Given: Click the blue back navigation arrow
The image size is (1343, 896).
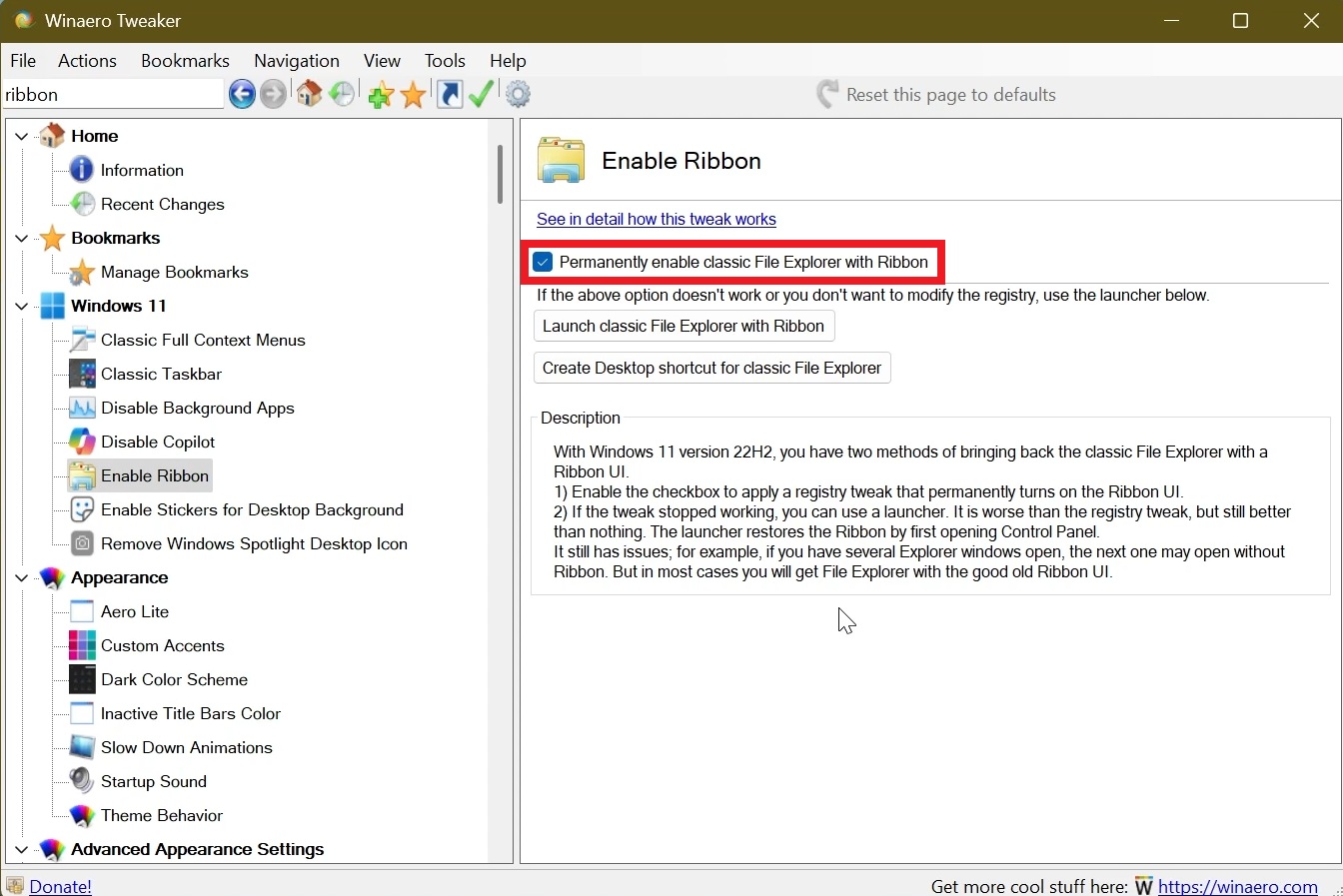Looking at the screenshot, I should (241, 94).
